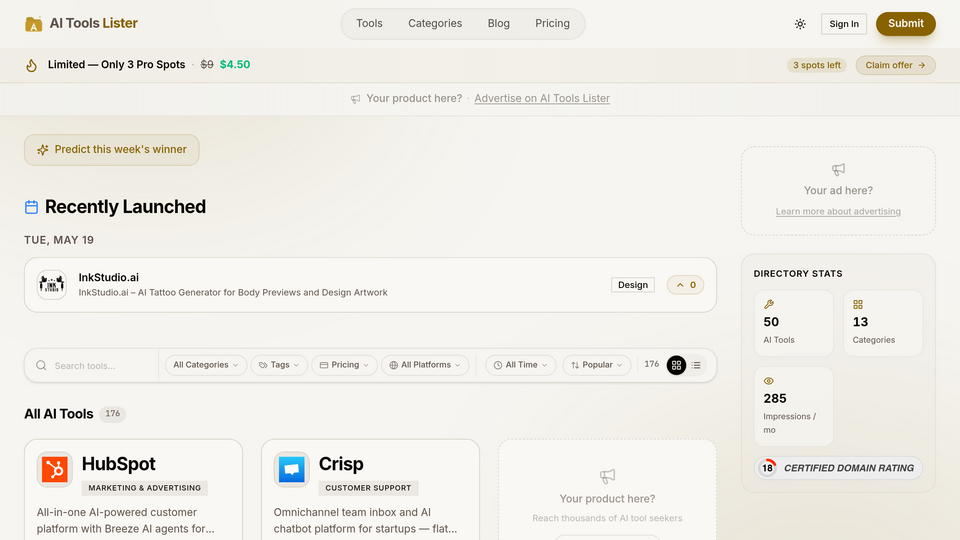Expand the All Platforms dropdown

point(425,365)
